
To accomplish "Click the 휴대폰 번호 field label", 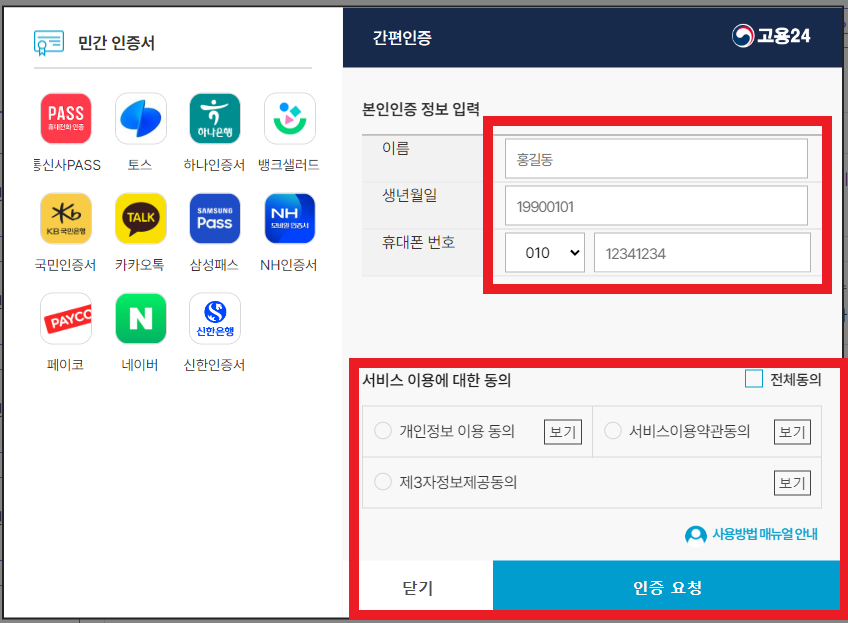I will [419, 242].
